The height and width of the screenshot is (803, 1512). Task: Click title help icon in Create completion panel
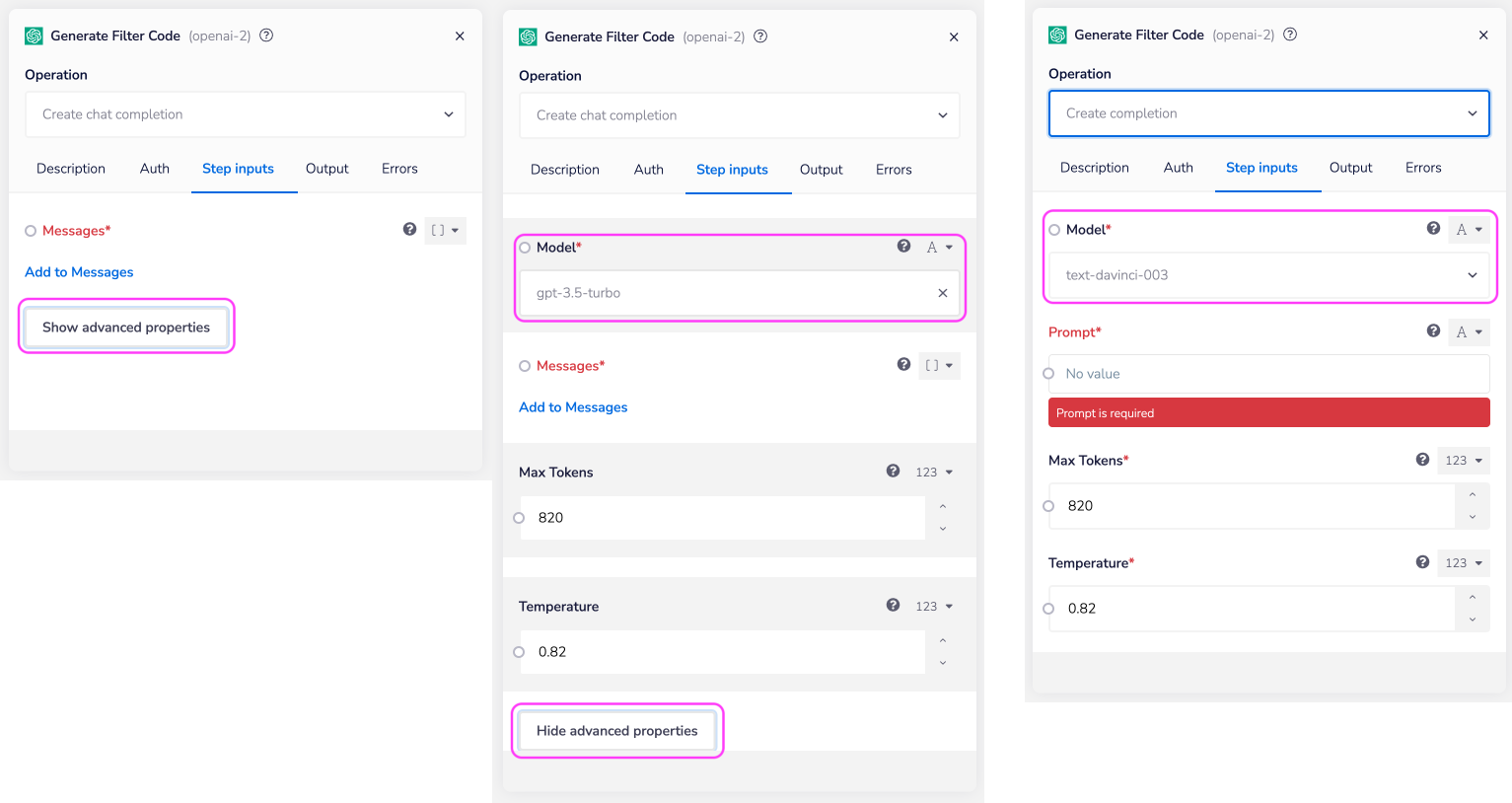click(1290, 35)
